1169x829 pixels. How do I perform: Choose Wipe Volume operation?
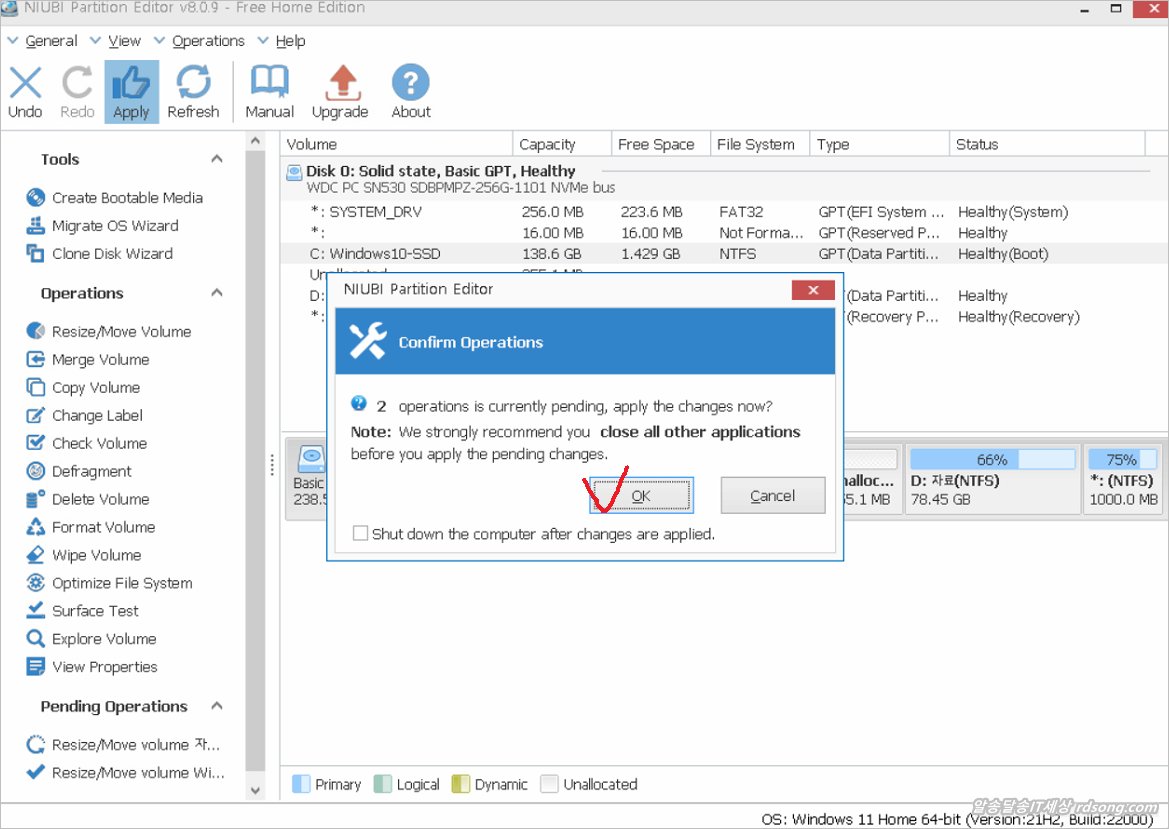click(x=96, y=555)
